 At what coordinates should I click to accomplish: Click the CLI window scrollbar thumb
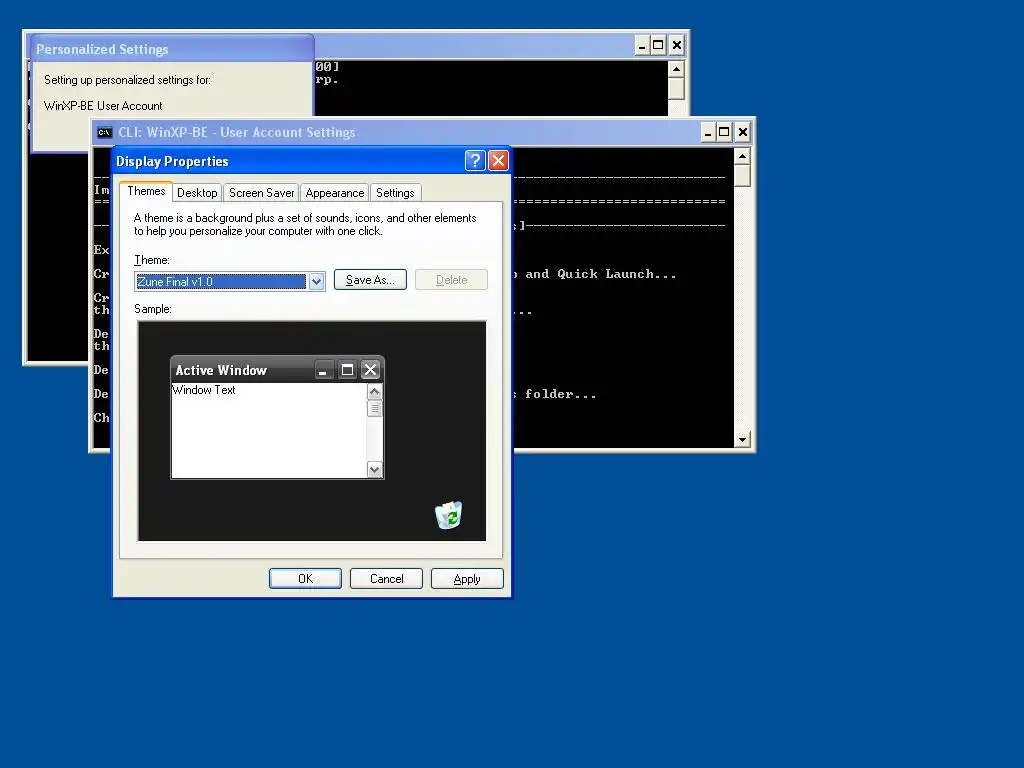[742, 176]
